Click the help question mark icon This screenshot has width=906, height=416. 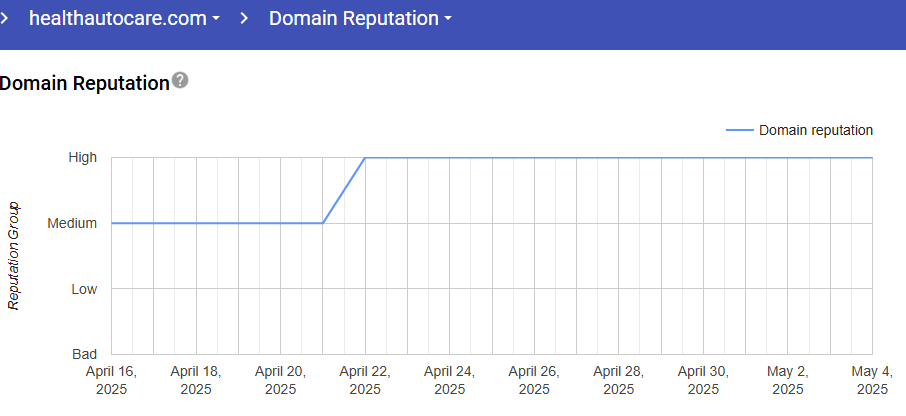(x=180, y=80)
